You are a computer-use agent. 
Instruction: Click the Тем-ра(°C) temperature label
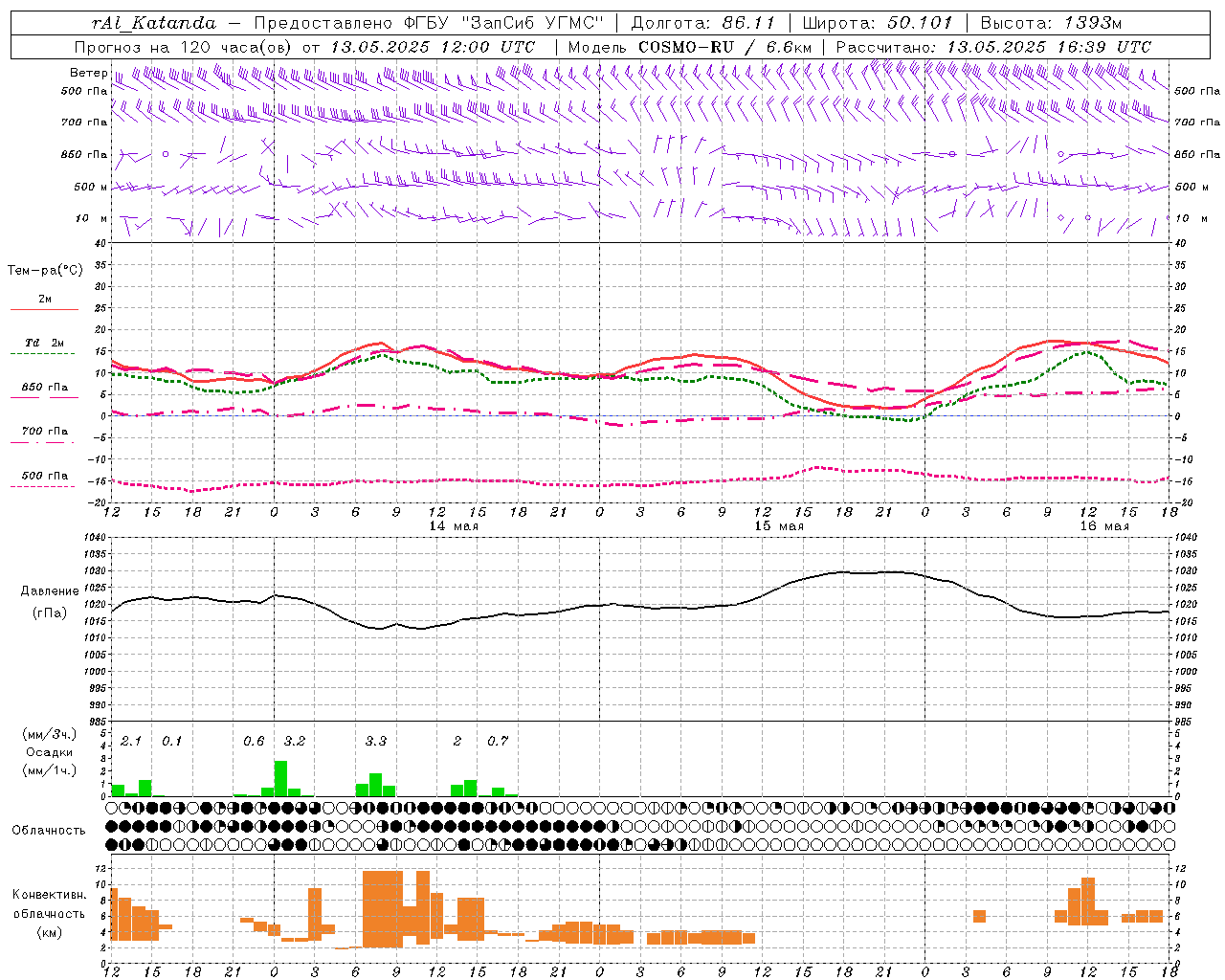click(x=45, y=271)
